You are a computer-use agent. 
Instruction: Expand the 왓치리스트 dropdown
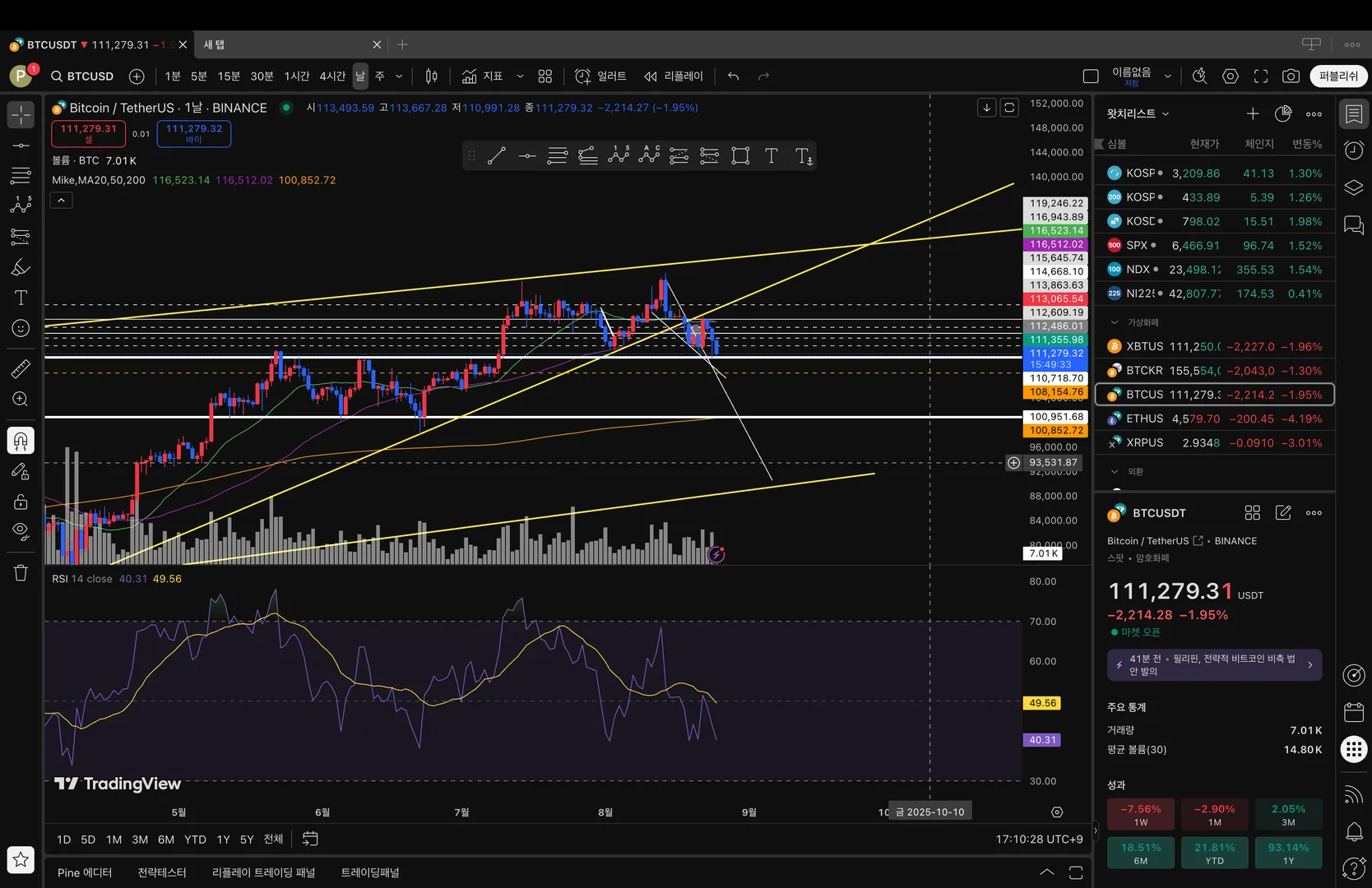pos(1138,113)
